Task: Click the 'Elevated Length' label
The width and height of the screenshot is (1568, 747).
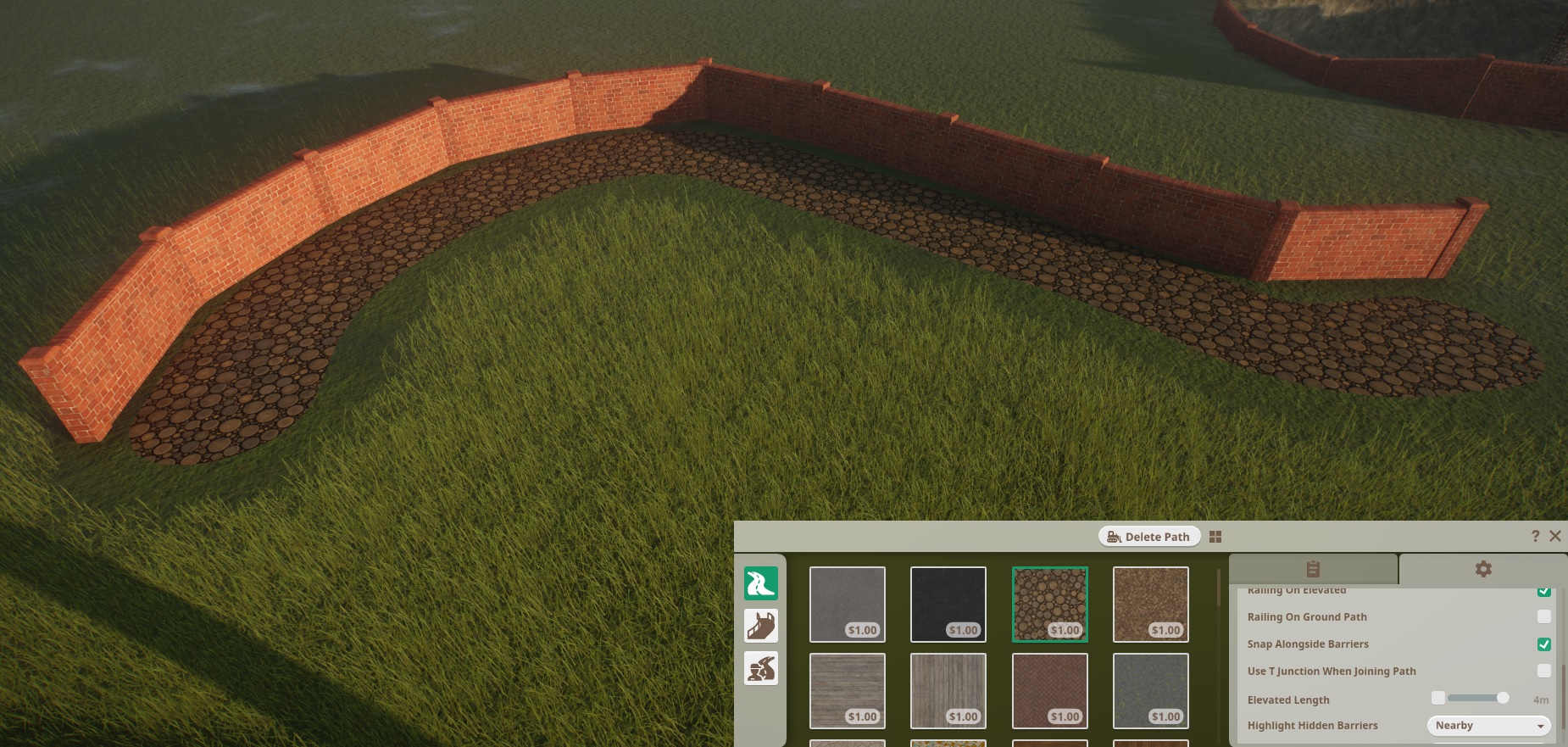Action: click(1288, 700)
